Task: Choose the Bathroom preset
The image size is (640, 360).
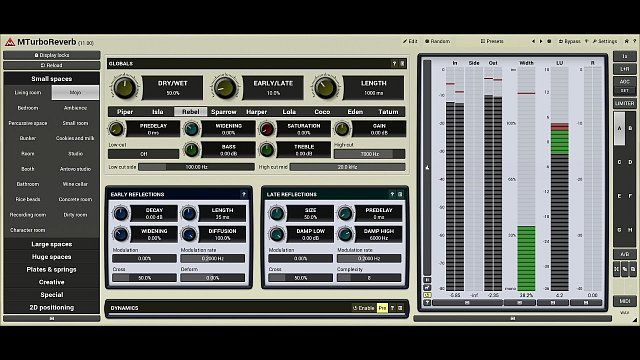Action: [x=28, y=184]
